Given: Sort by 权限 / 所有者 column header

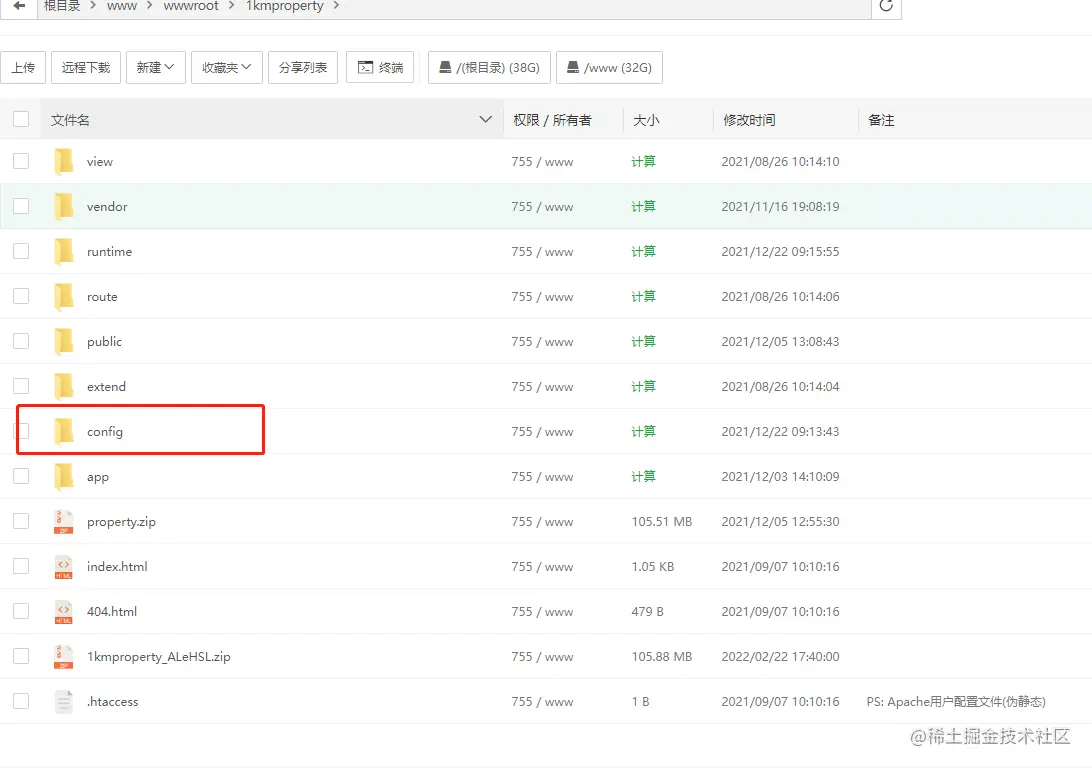Looking at the screenshot, I should [552, 120].
